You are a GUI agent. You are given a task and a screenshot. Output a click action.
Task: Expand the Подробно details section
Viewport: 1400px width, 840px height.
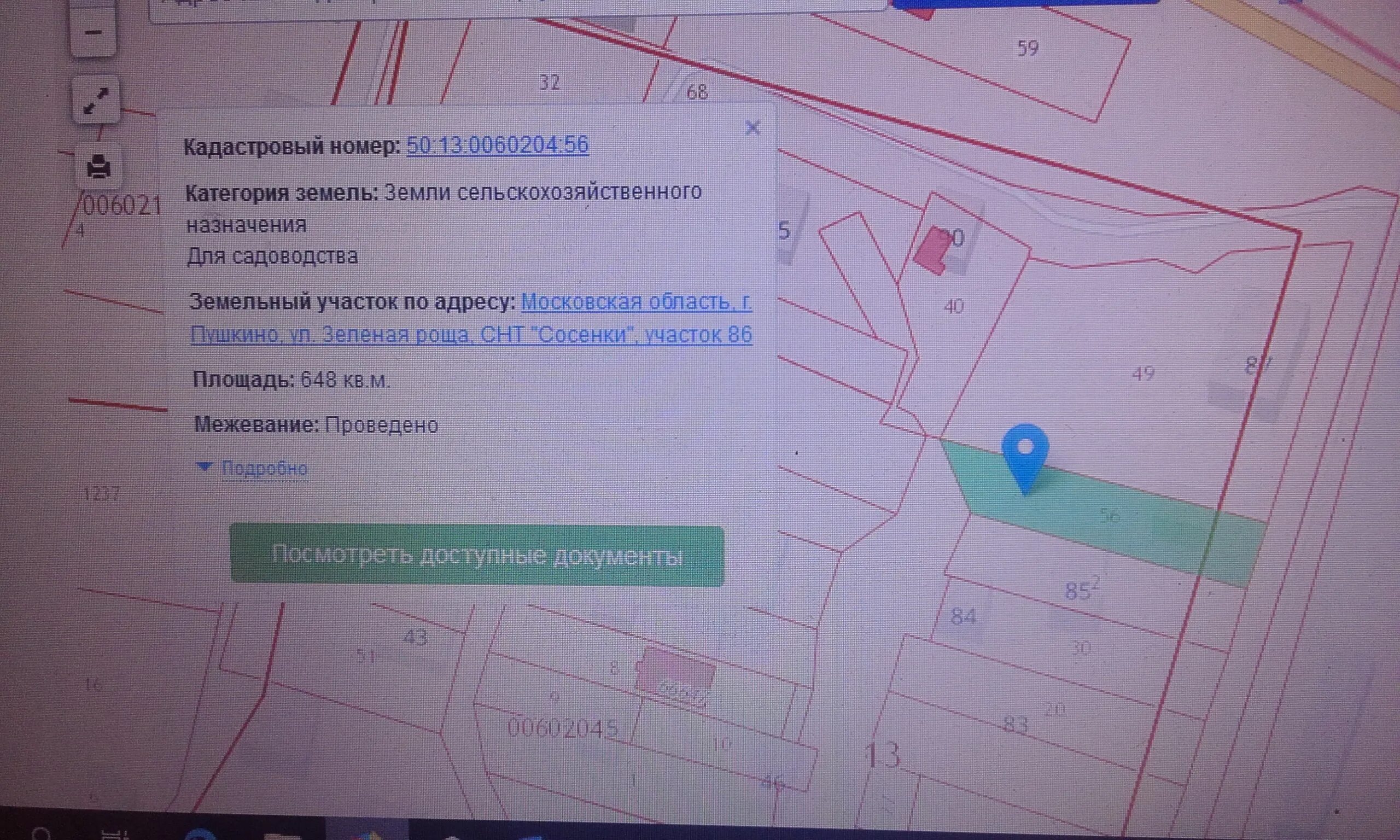264,468
